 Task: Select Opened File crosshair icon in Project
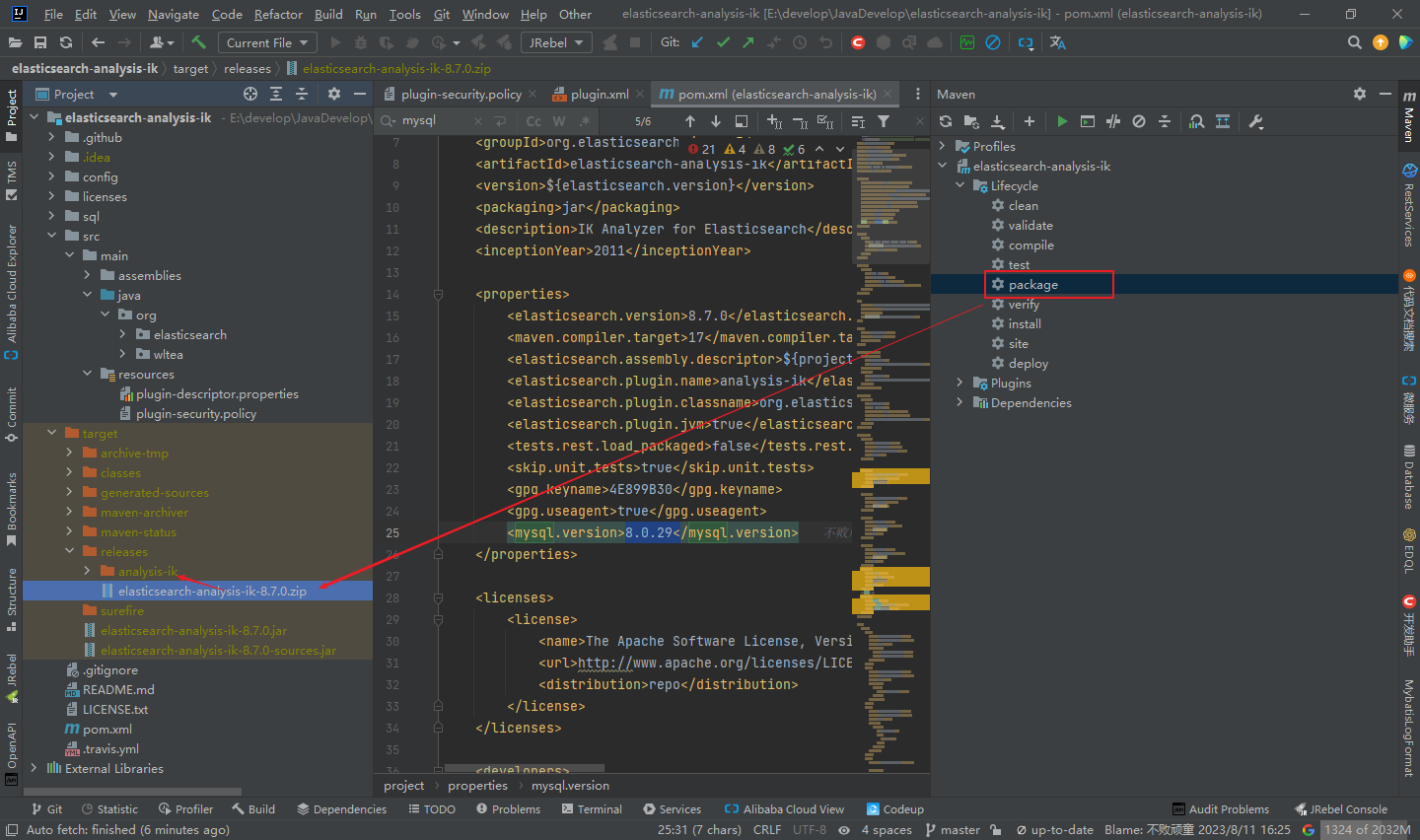250,94
